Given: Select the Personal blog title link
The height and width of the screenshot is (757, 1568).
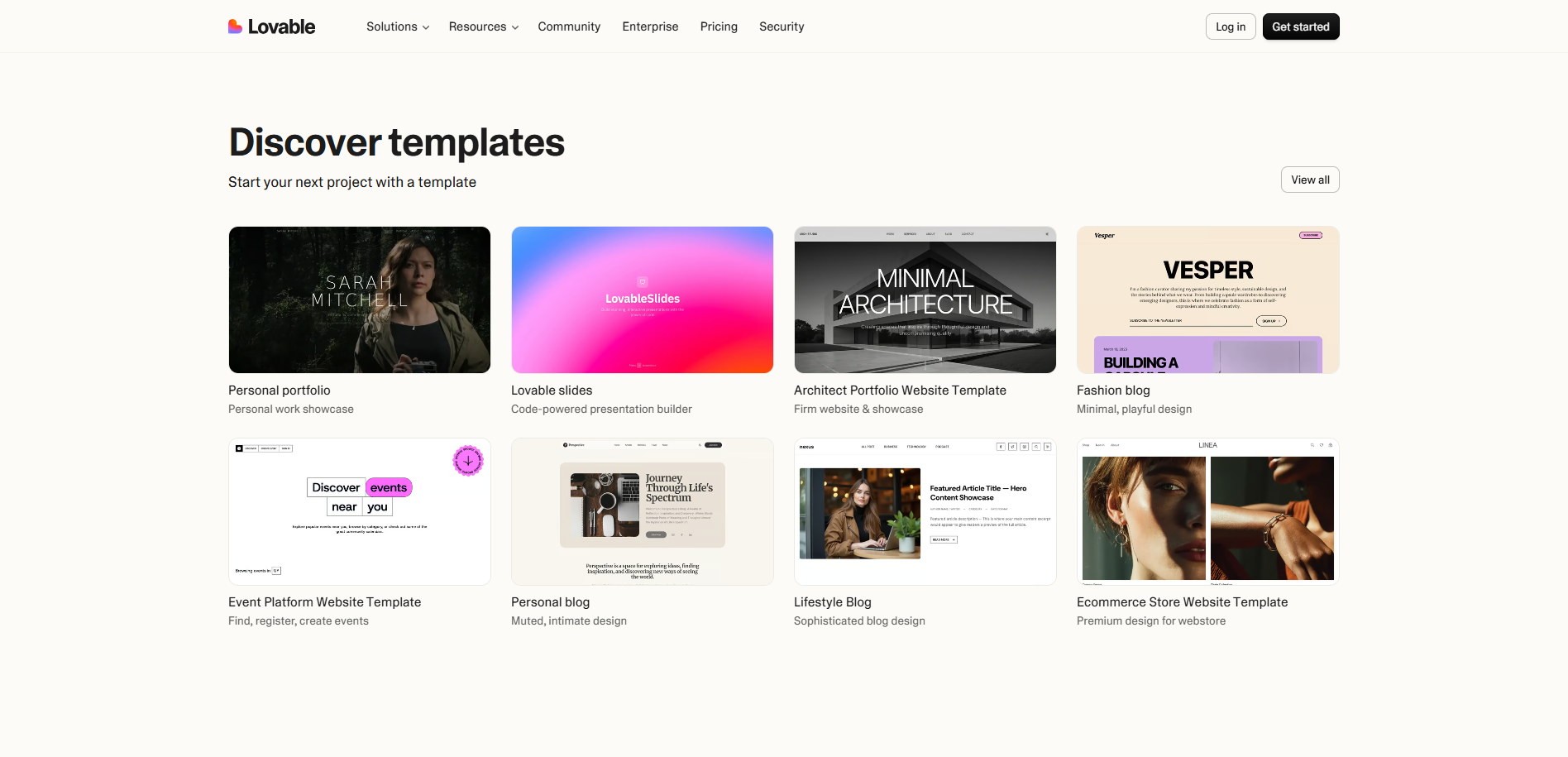Looking at the screenshot, I should click(x=550, y=602).
